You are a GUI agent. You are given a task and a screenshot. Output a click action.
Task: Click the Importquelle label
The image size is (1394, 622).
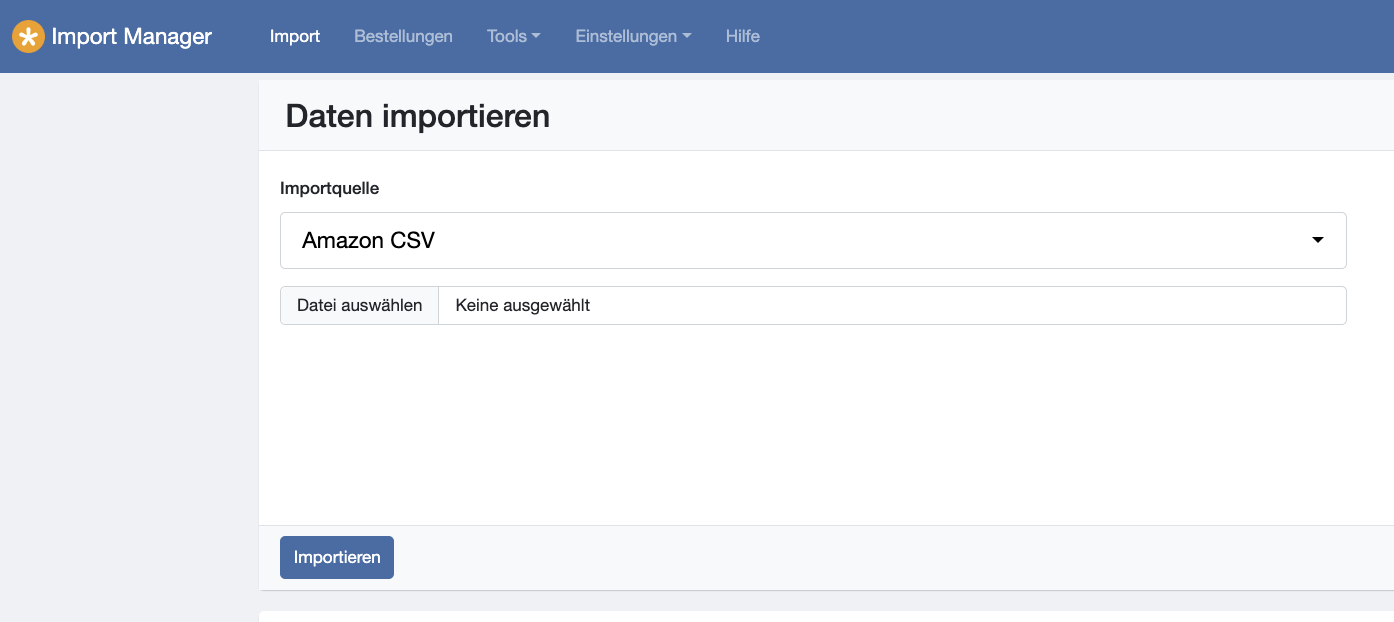coord(330,188)
